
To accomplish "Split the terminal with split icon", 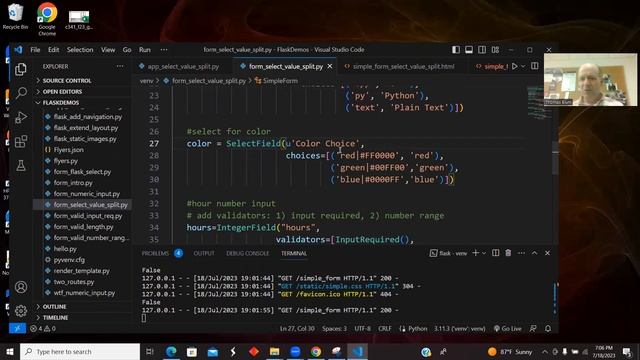I will click(x=496, y=253).
